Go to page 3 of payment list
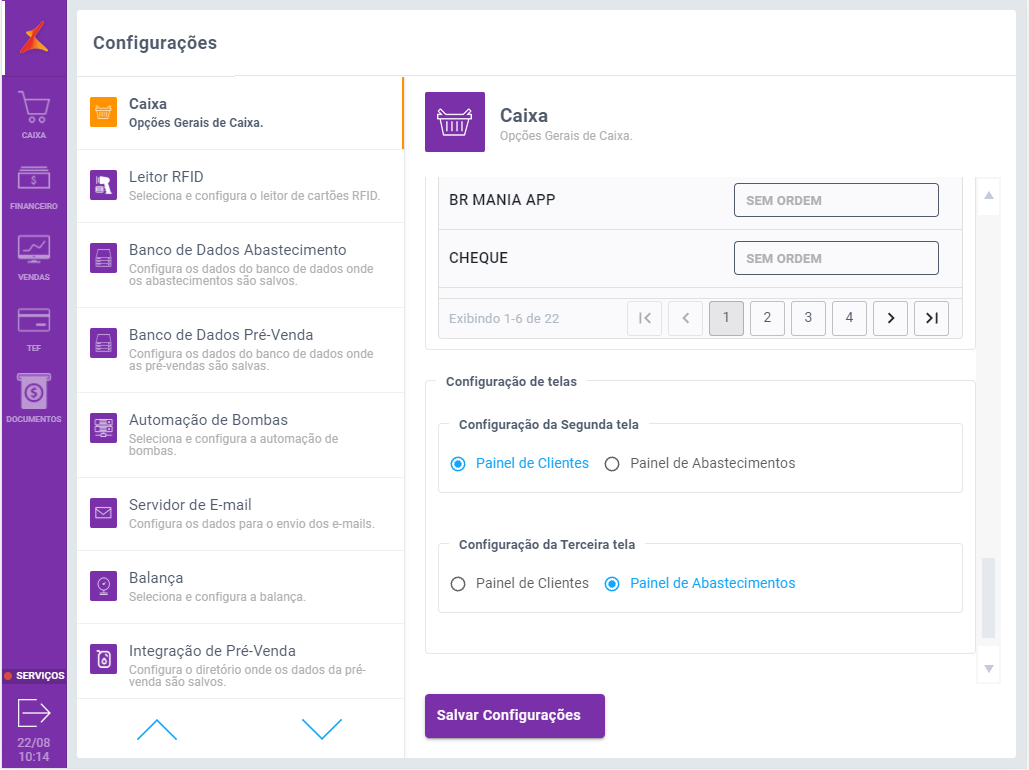1029x770 pixels. (808, 318)
